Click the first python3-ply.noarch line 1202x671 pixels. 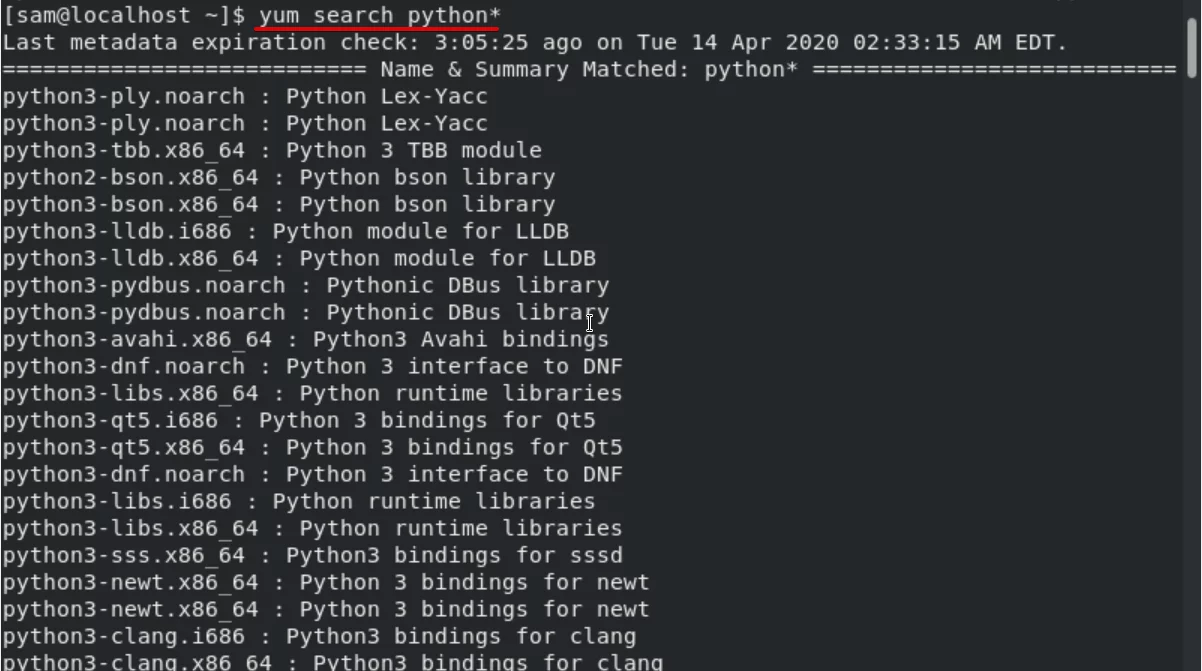tap(245, 97)
